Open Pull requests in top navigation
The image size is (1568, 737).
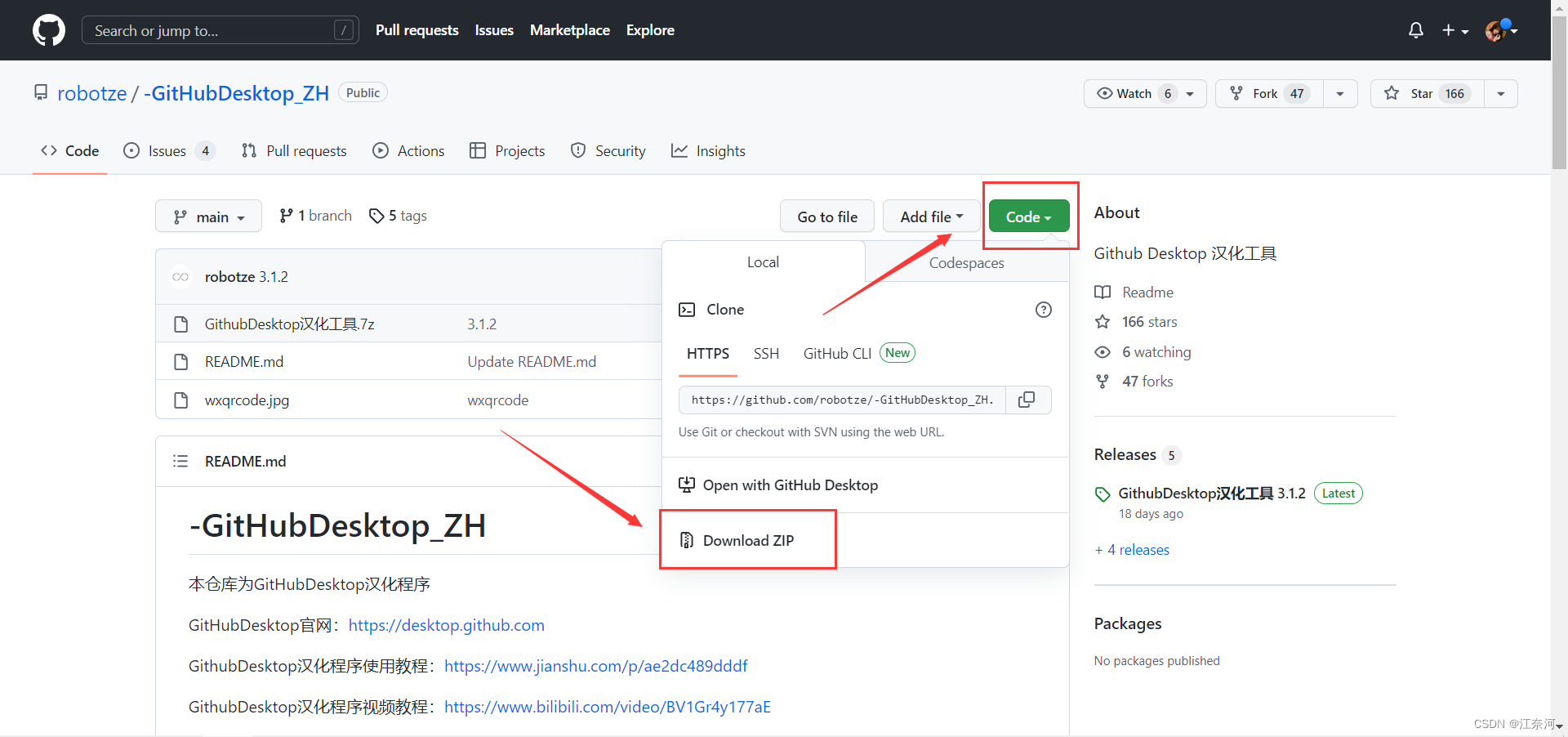click(x=417, y=30)
